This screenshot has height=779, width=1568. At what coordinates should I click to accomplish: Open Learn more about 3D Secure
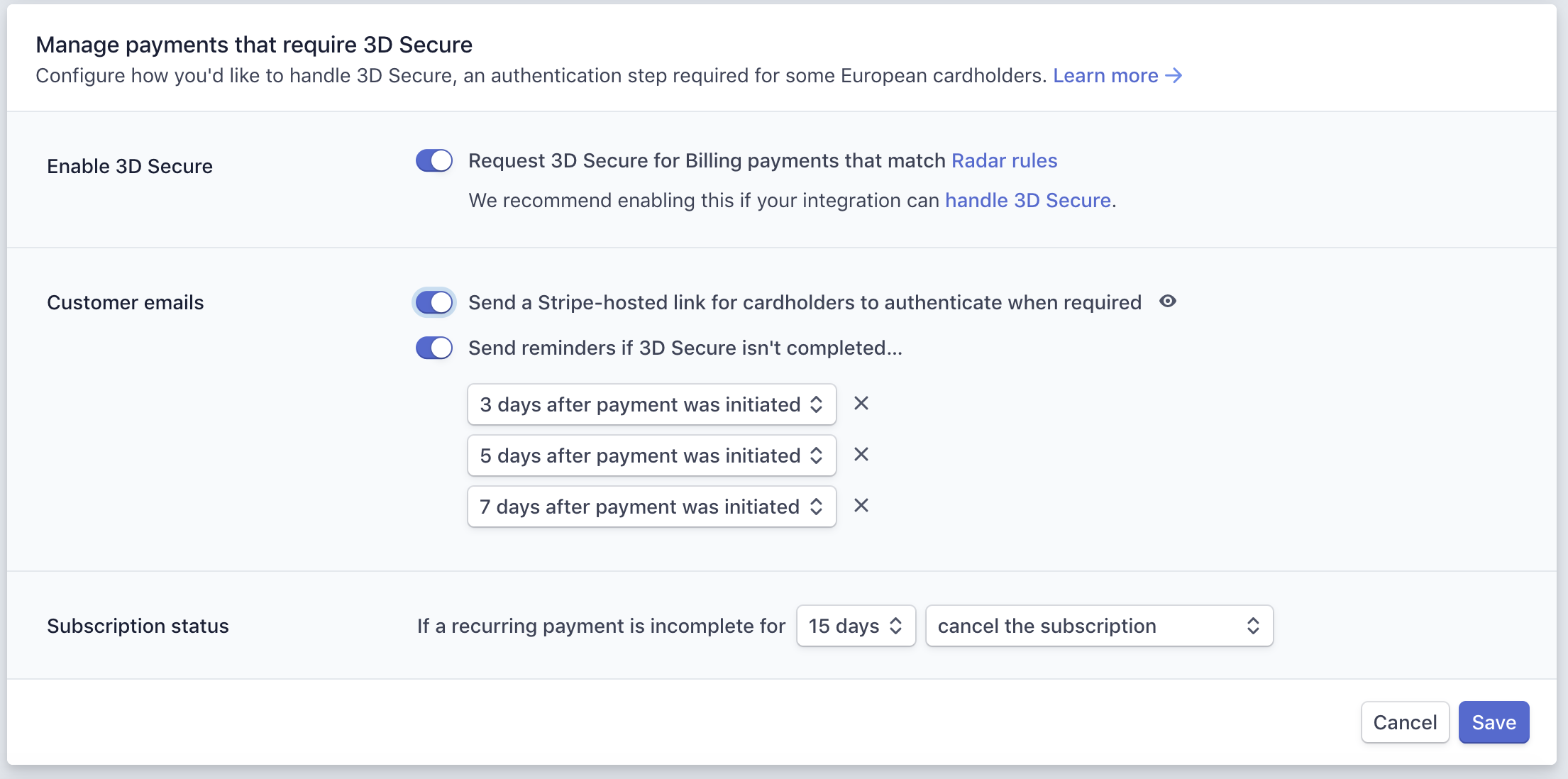tap(1105, 76)
